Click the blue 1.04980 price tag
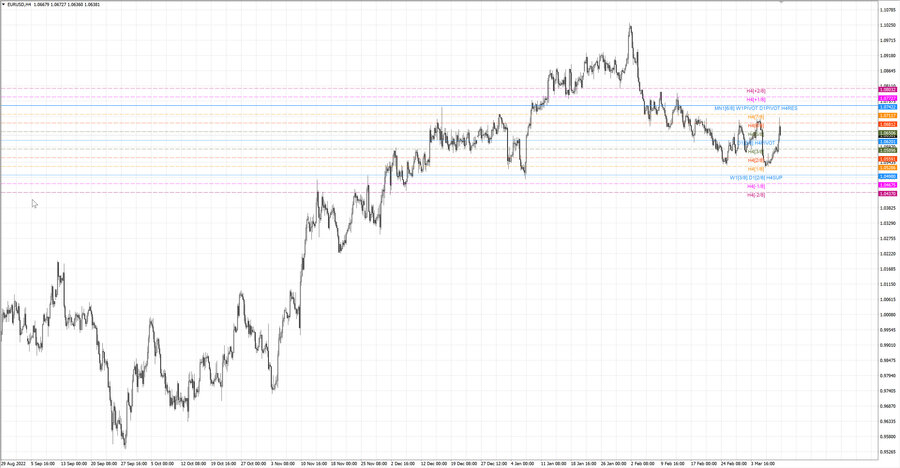 click(x=888, y=176)
